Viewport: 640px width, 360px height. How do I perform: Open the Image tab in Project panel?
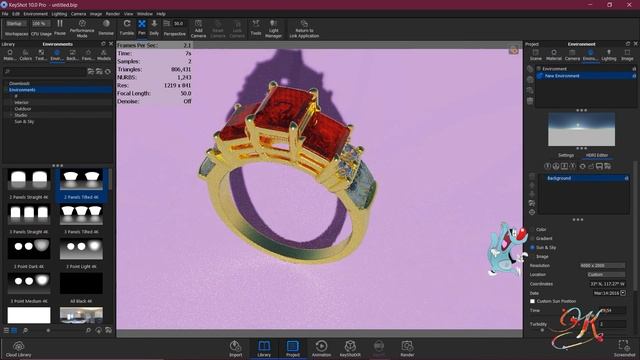tap(627, 55)
